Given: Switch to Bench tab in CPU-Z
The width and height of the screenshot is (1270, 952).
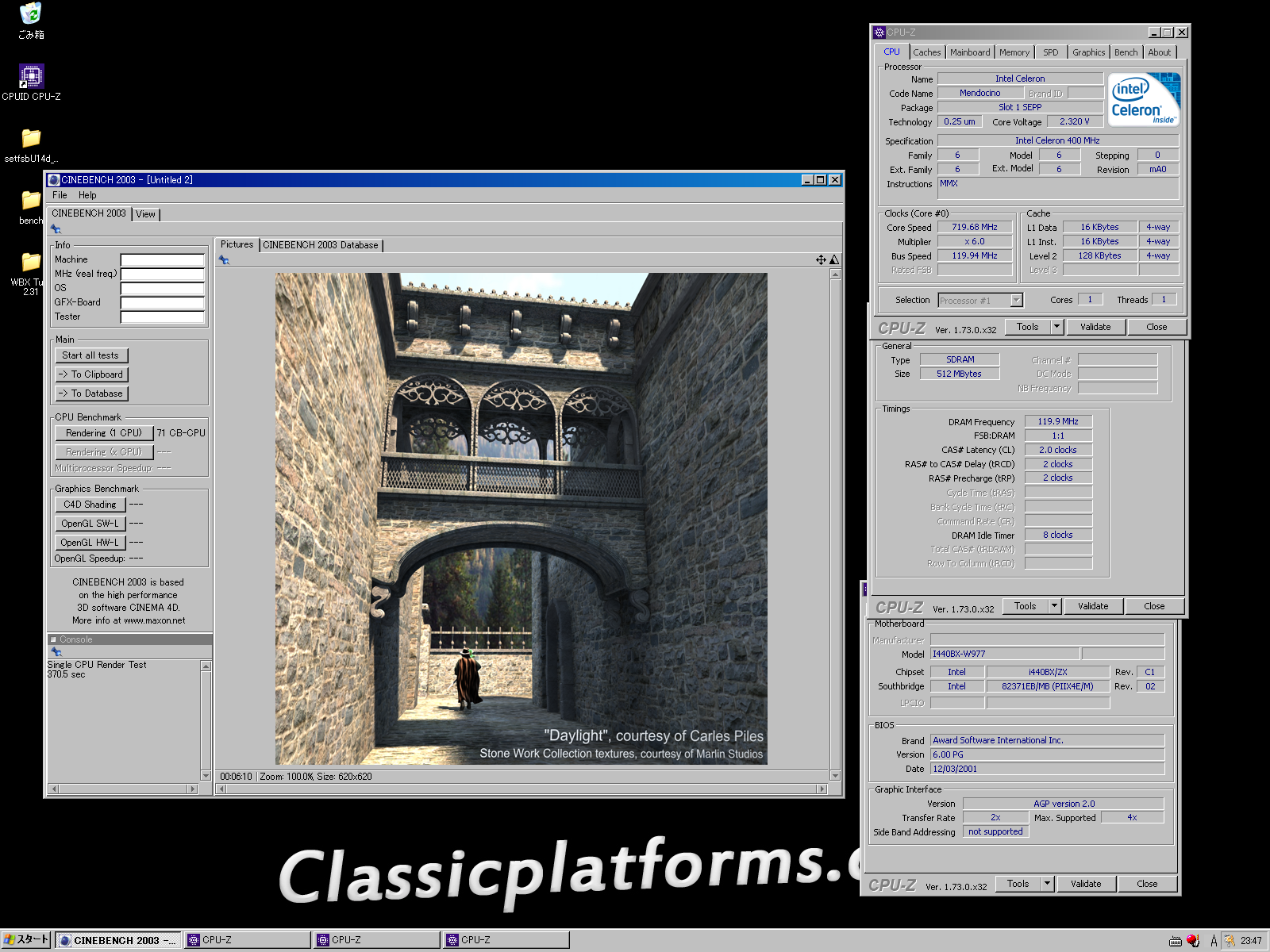Looking at the screenshot, I should click(1126, 52).
